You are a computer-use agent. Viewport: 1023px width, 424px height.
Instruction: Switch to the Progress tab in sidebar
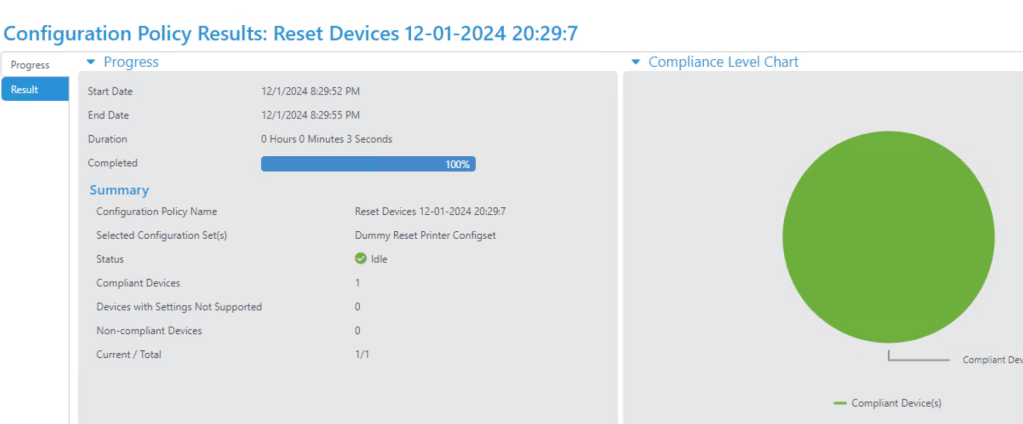30,65
